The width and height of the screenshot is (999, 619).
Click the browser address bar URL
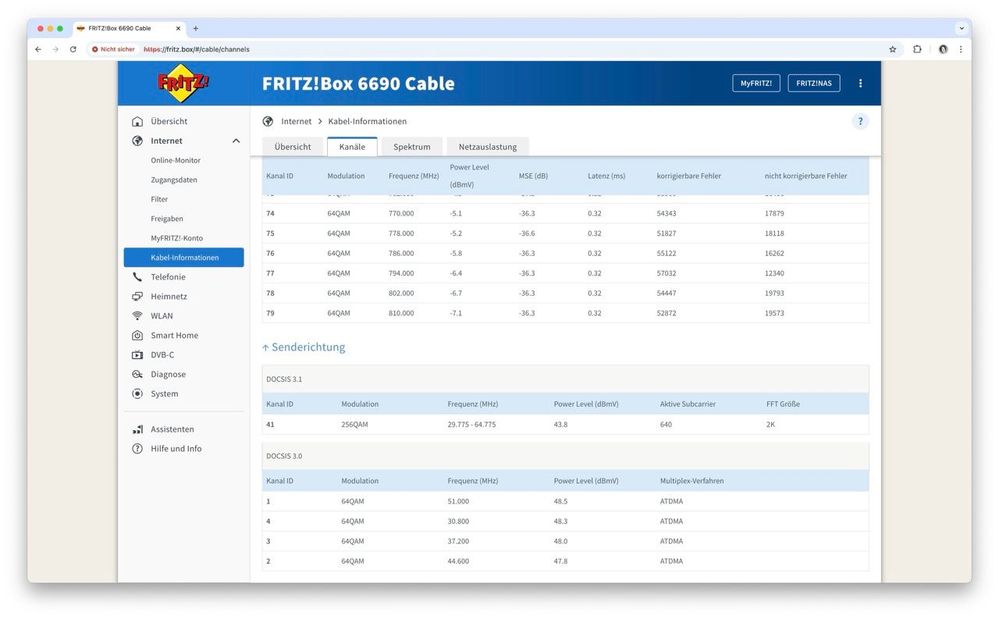point(196,49)
